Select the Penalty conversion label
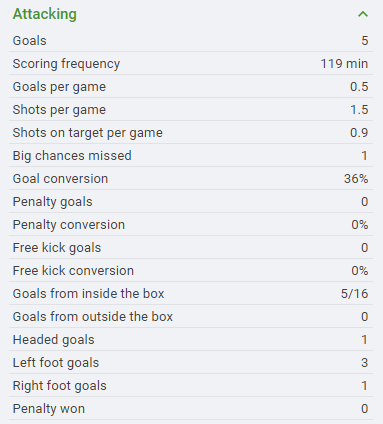The height and width of the screenshot is (424, 383). tap(69, 225)
